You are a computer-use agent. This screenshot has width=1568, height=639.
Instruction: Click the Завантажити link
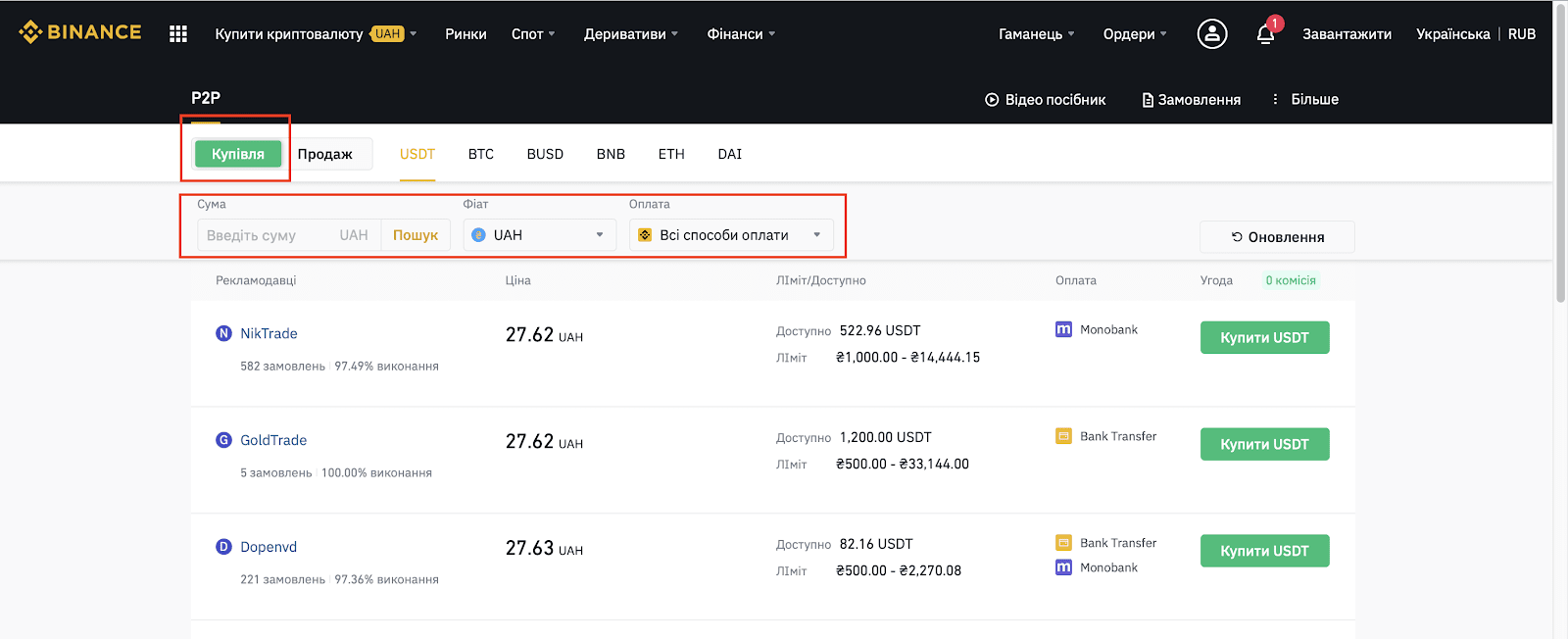pyautogui.click(x=1347, y=33)
